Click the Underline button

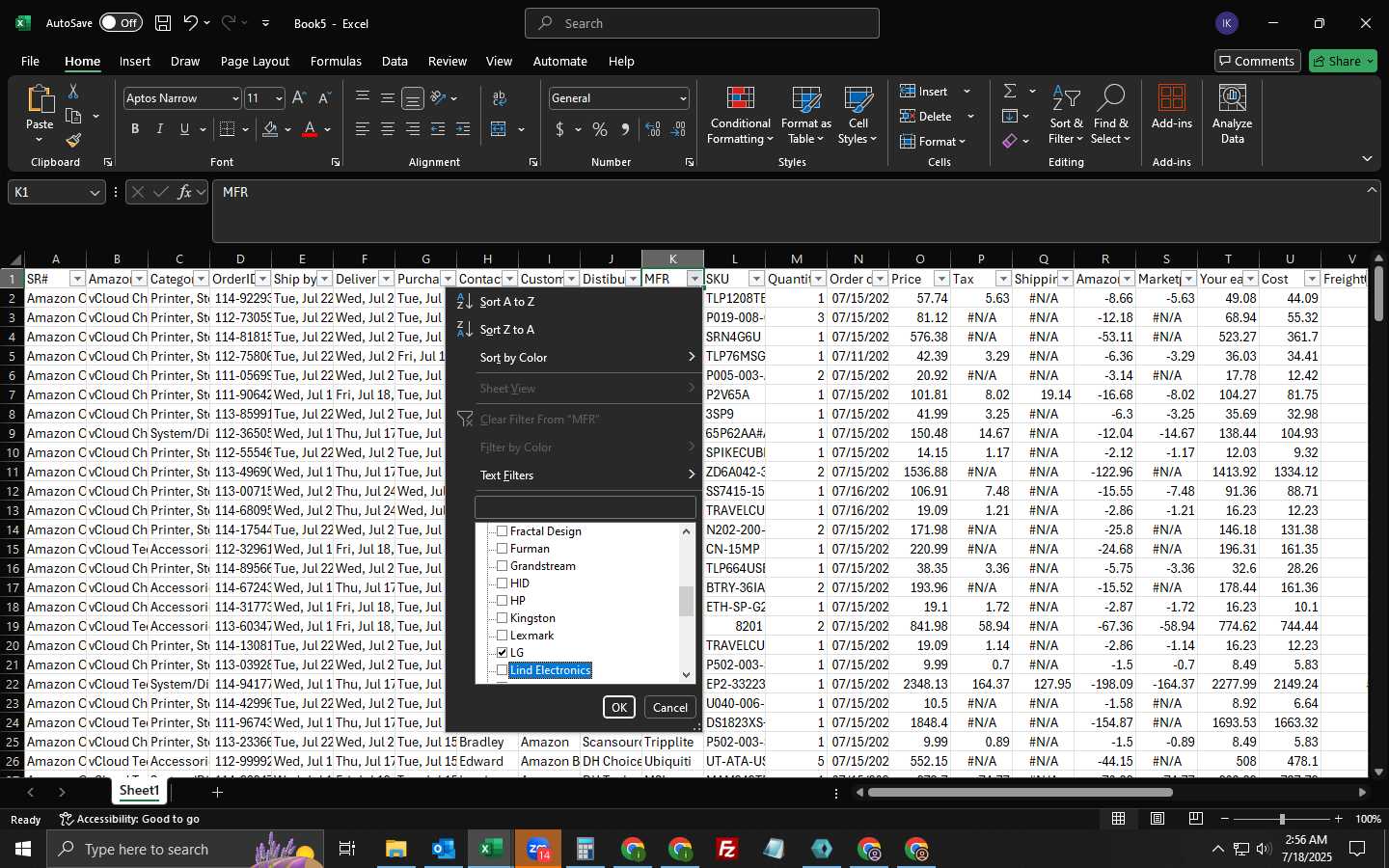click(184, 129)
